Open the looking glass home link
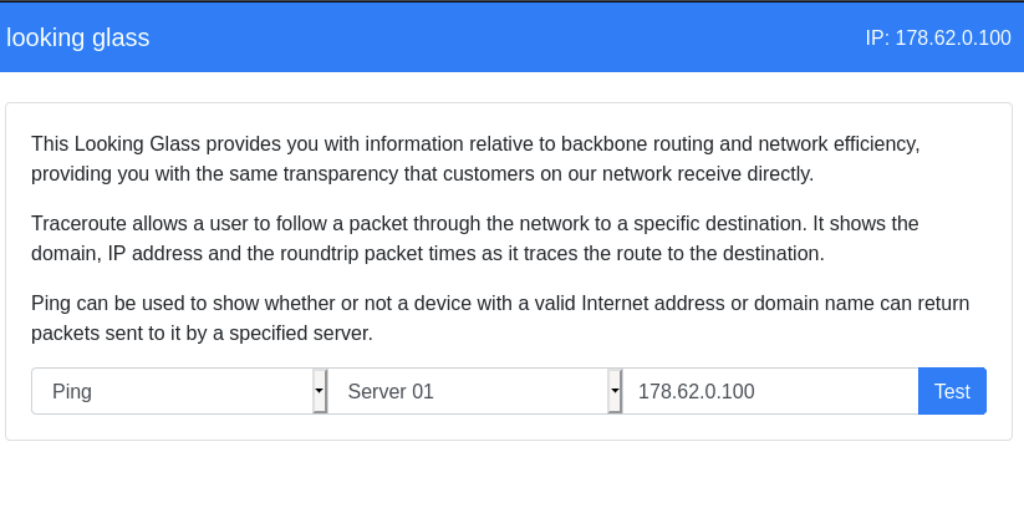This screenshot has width=1024, height=523. point(78,38)
